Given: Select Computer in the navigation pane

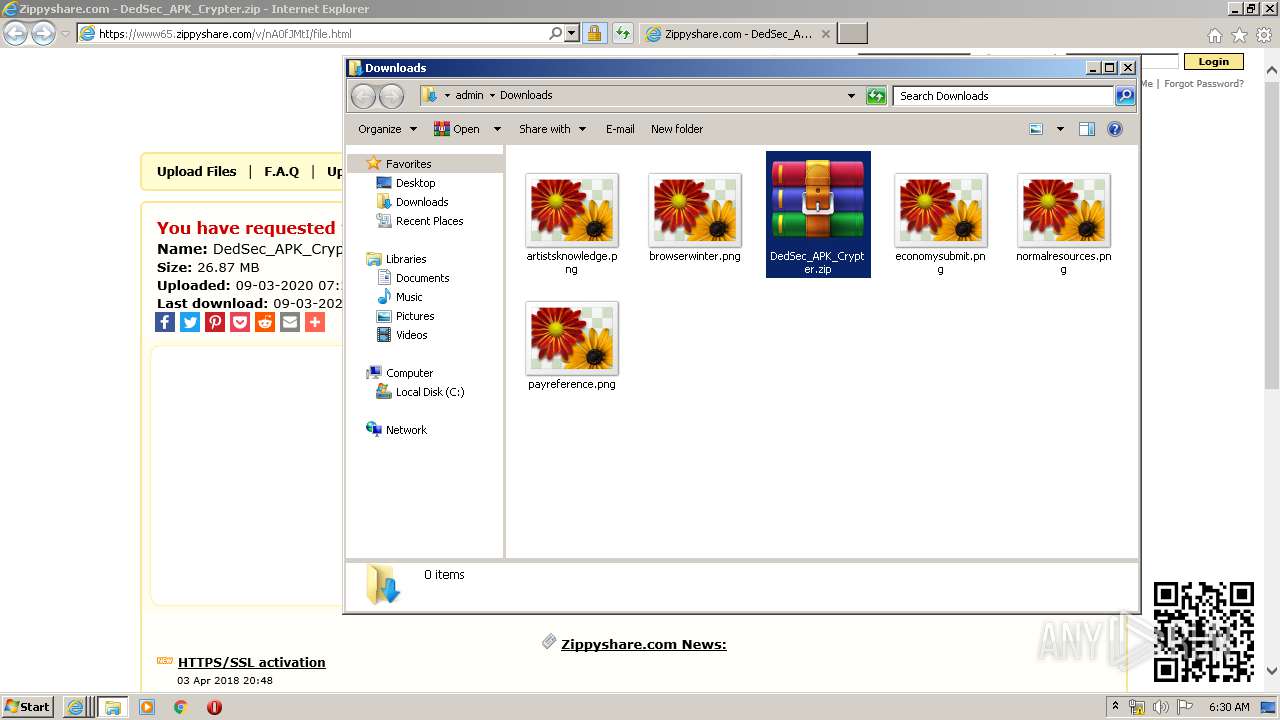Looking at the screenshot, I should pyautogui.click(x=409, y=373).
